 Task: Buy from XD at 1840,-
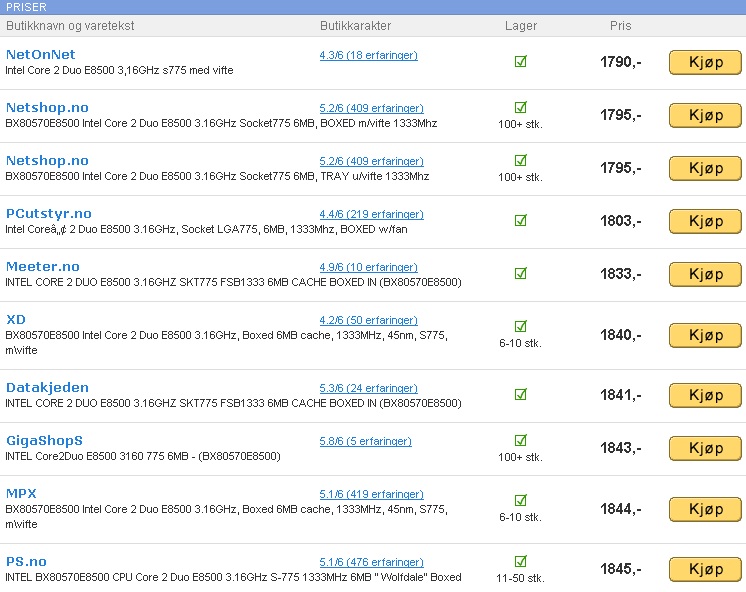coord(705,335)
